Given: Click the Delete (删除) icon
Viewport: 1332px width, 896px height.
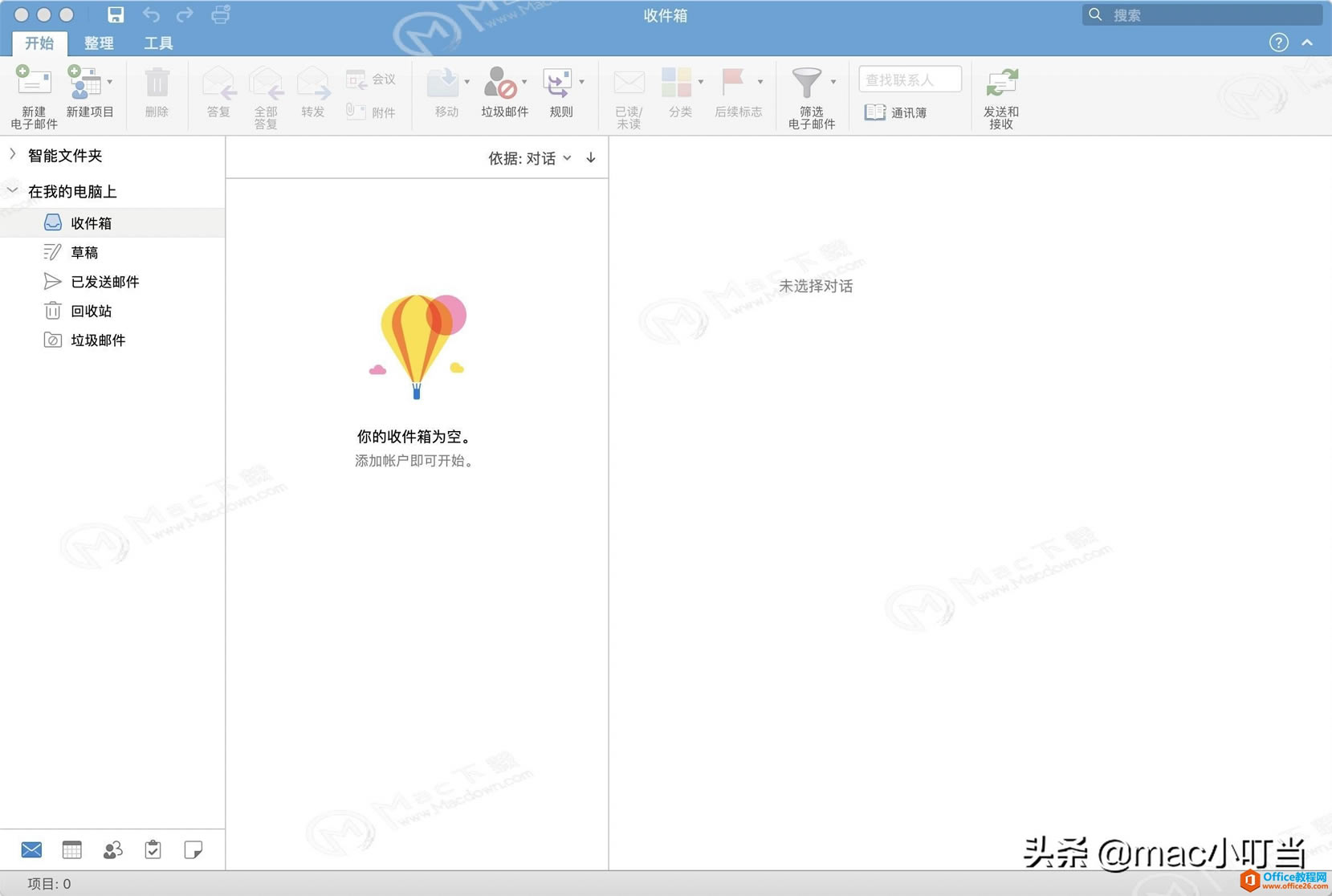Looking at the screenshot, I should [x=157, y=88].
